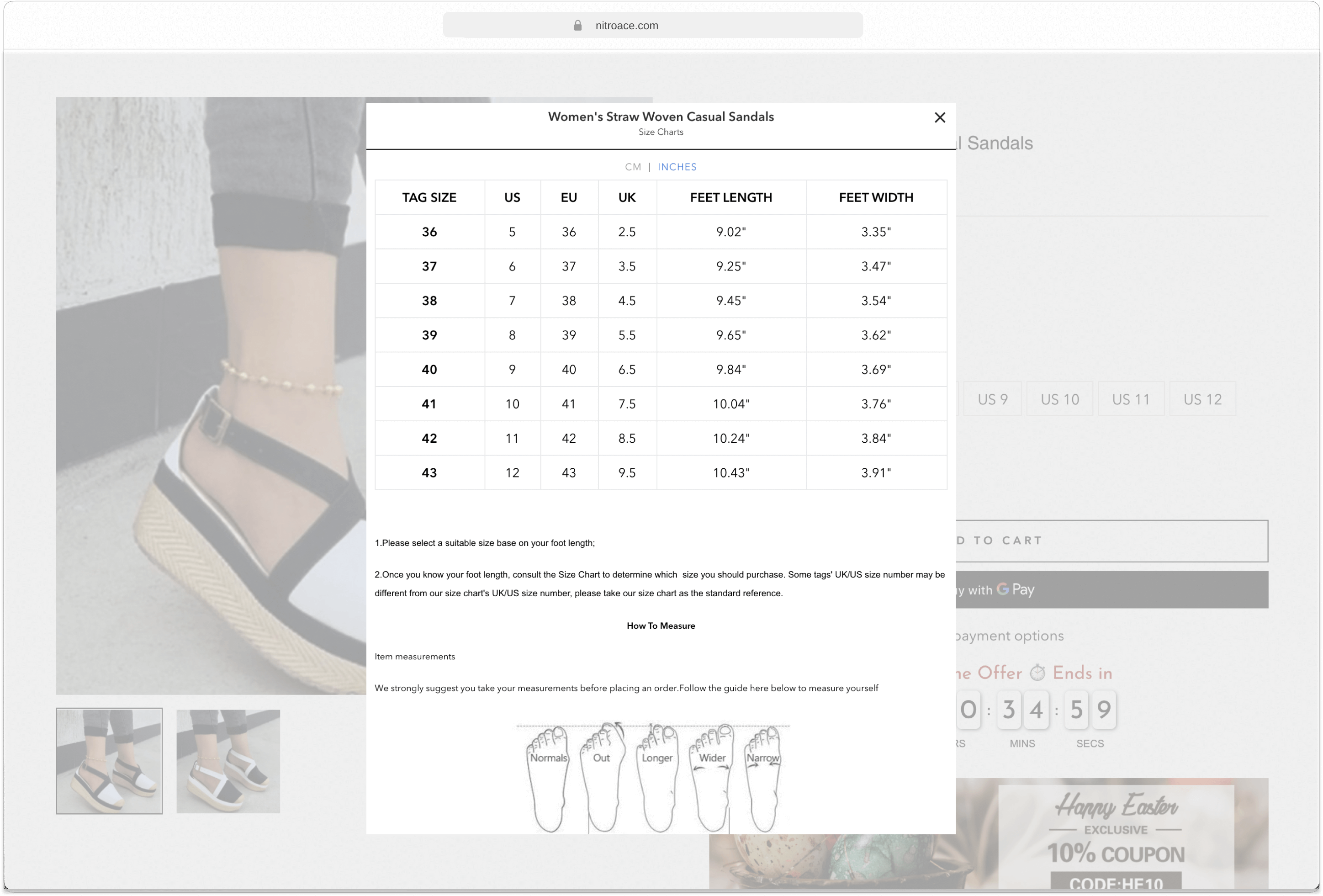The width and height of the screenshot is (1323, 896).
Task: Switch size chart units to INCHES
Action: pos(677,167)
